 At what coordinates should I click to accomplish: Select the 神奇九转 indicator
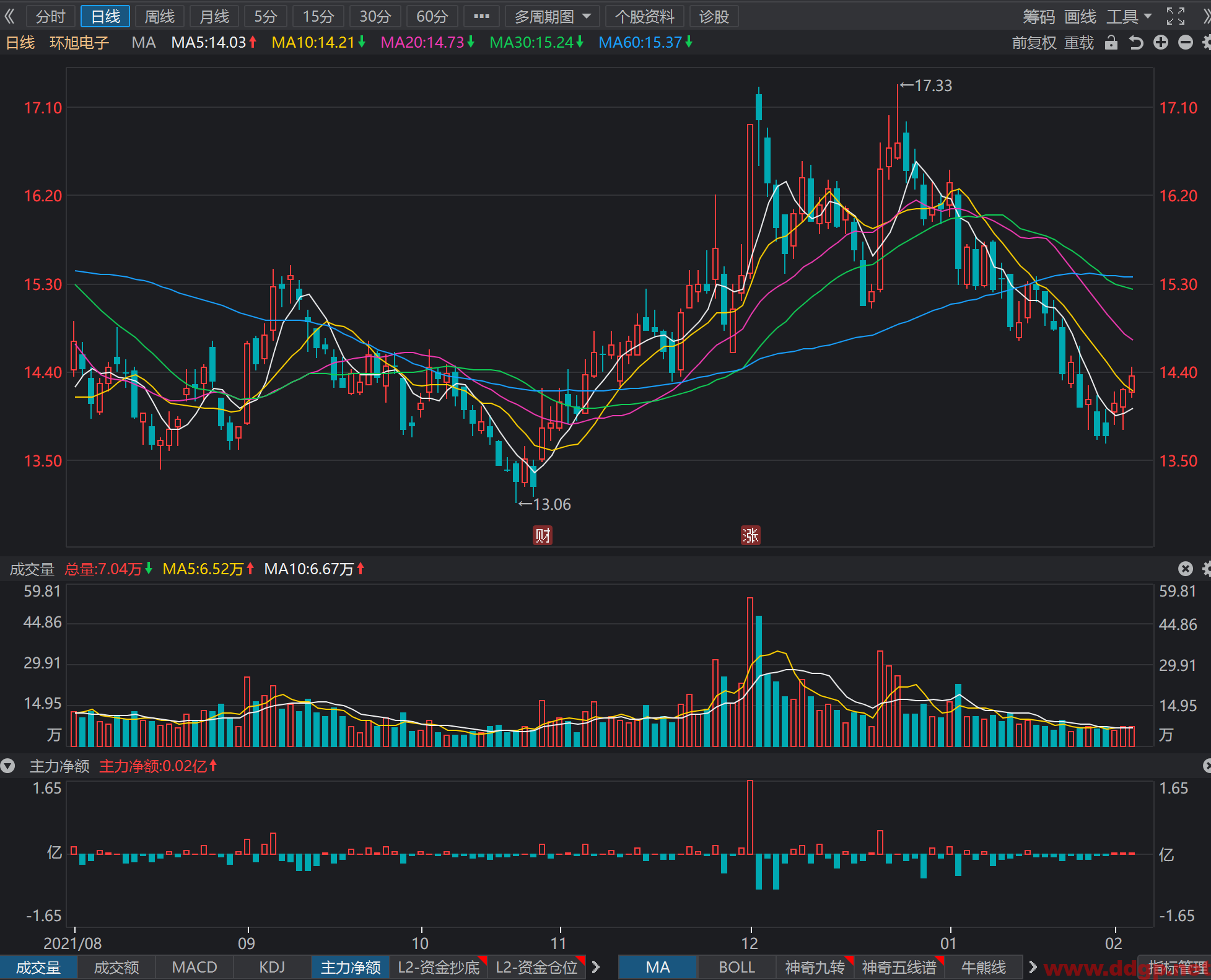click(815, 968)
